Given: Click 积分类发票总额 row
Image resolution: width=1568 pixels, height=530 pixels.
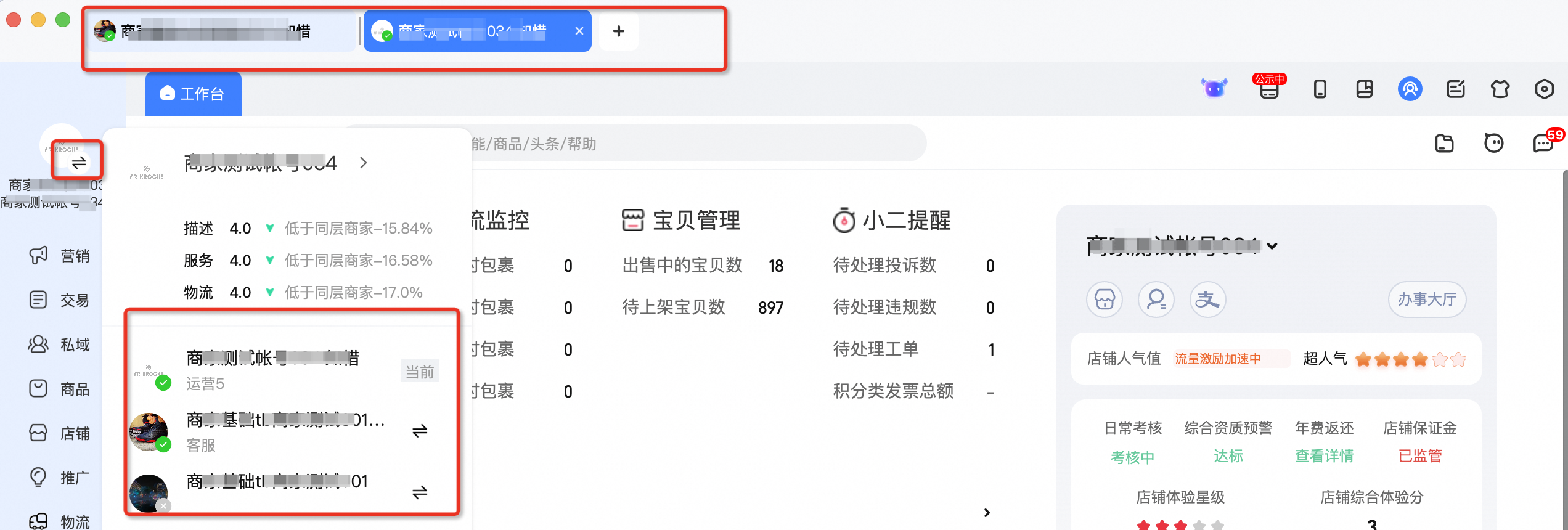Looking at the screenshot, I should (913, 391).
